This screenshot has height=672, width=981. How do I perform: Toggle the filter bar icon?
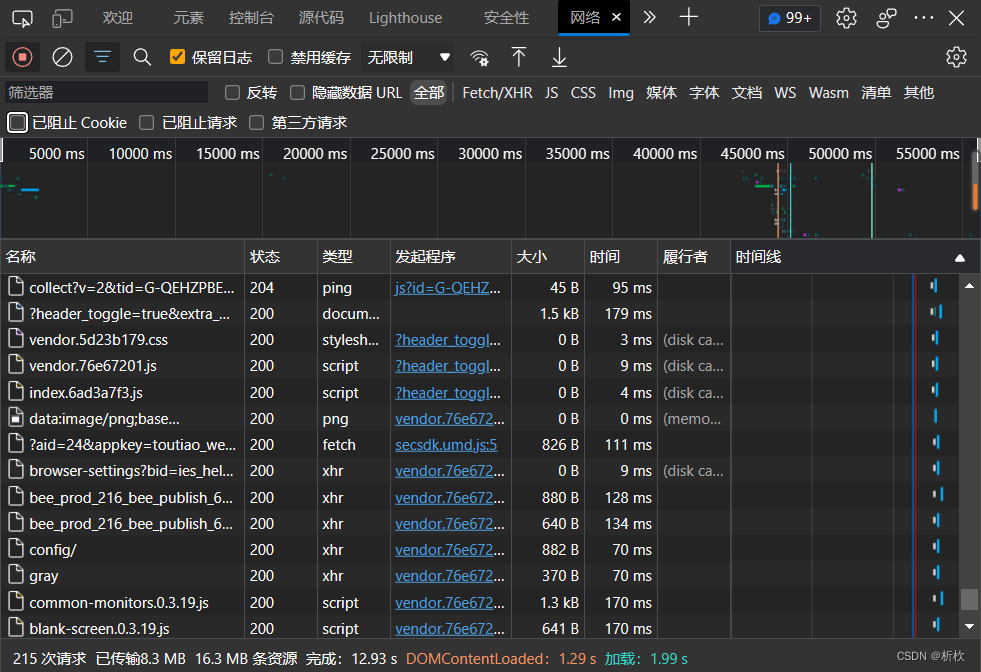tap(102, 58)
